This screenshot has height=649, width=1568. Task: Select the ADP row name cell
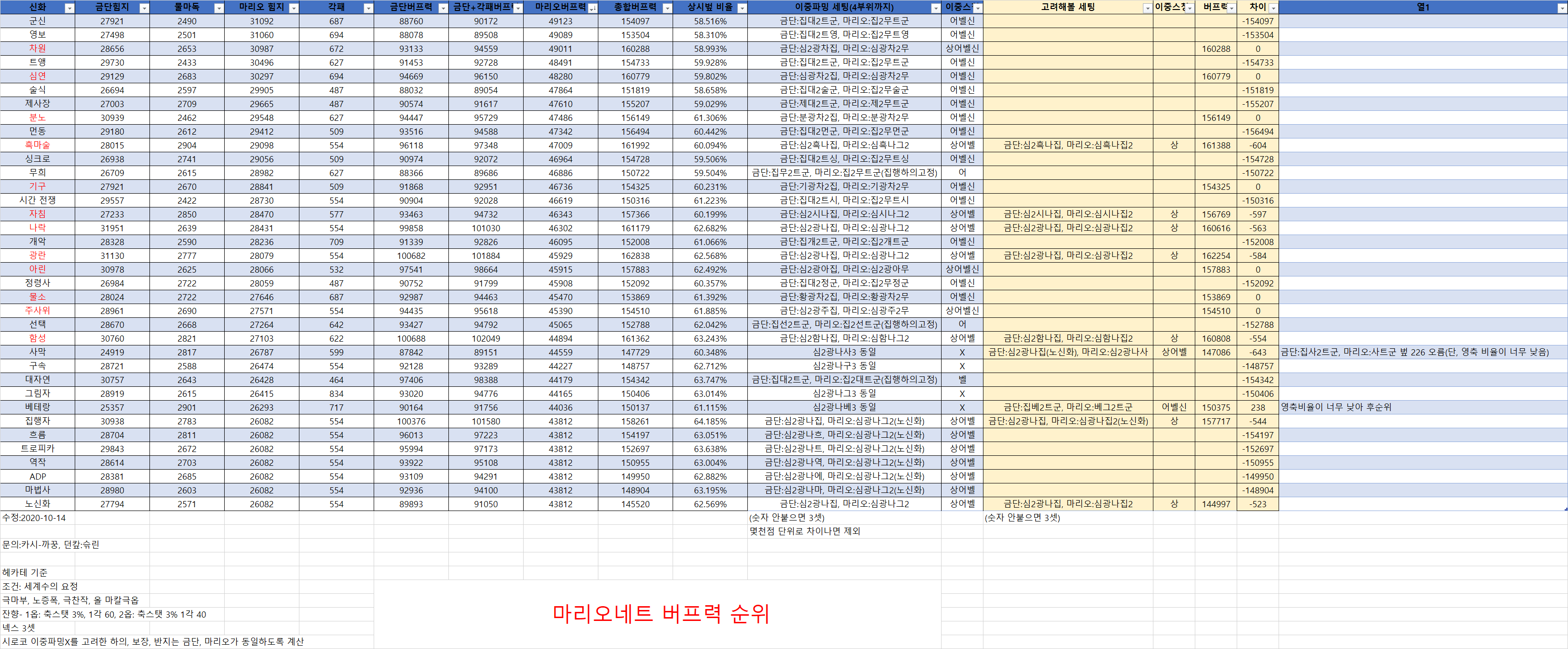pos(38,476)
